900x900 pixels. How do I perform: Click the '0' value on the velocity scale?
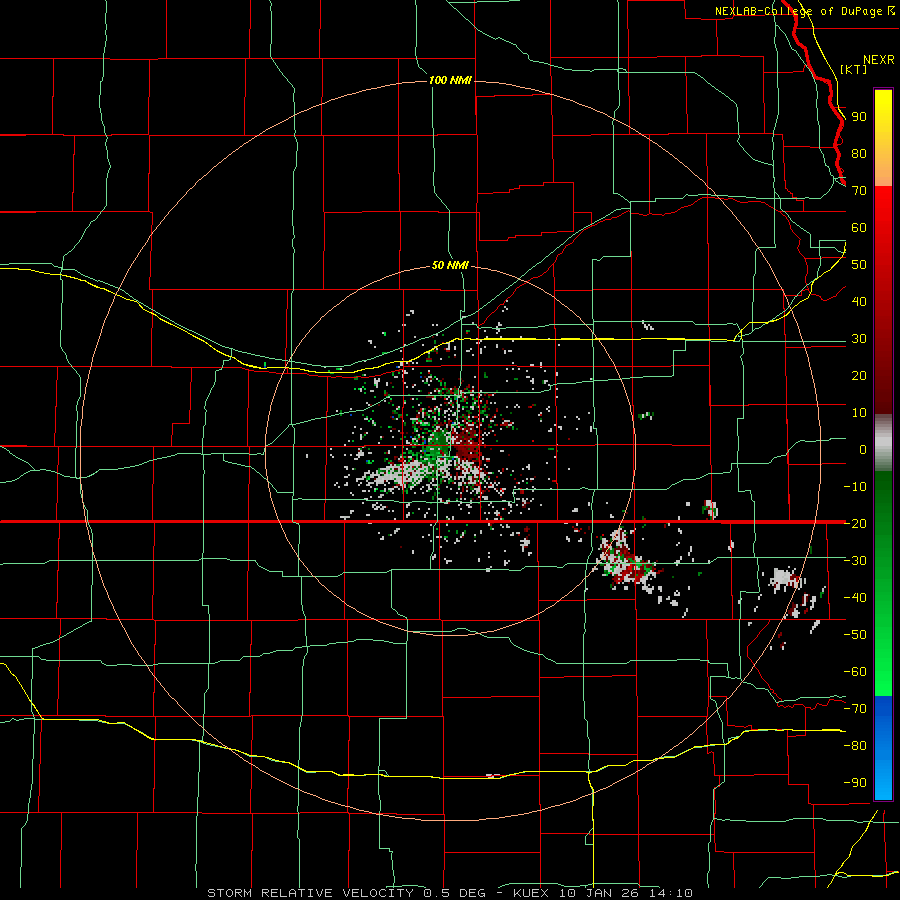pyautogui.click(x=863, y=449)
